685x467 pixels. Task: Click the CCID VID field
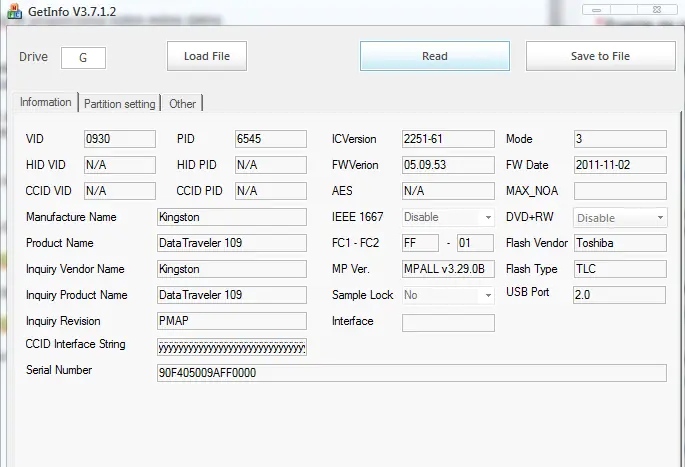(x=120, y=191)
